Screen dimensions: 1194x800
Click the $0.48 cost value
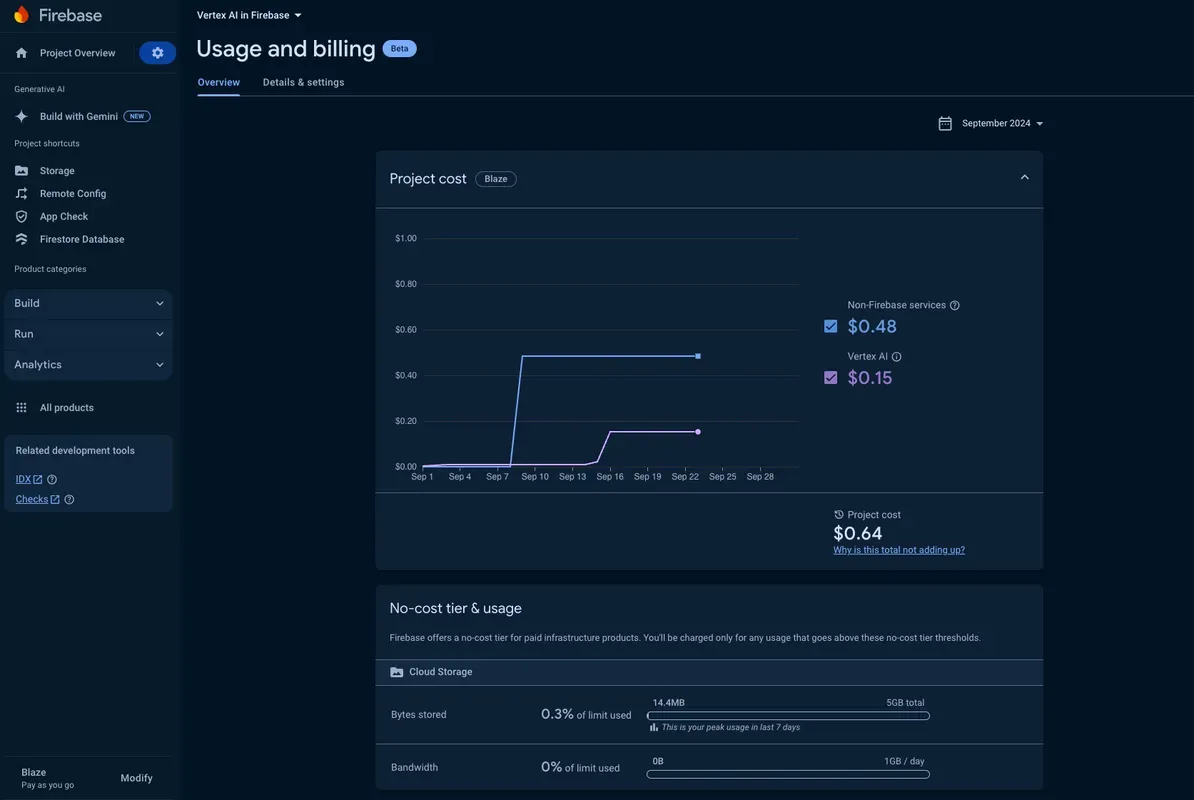point(872,327)
